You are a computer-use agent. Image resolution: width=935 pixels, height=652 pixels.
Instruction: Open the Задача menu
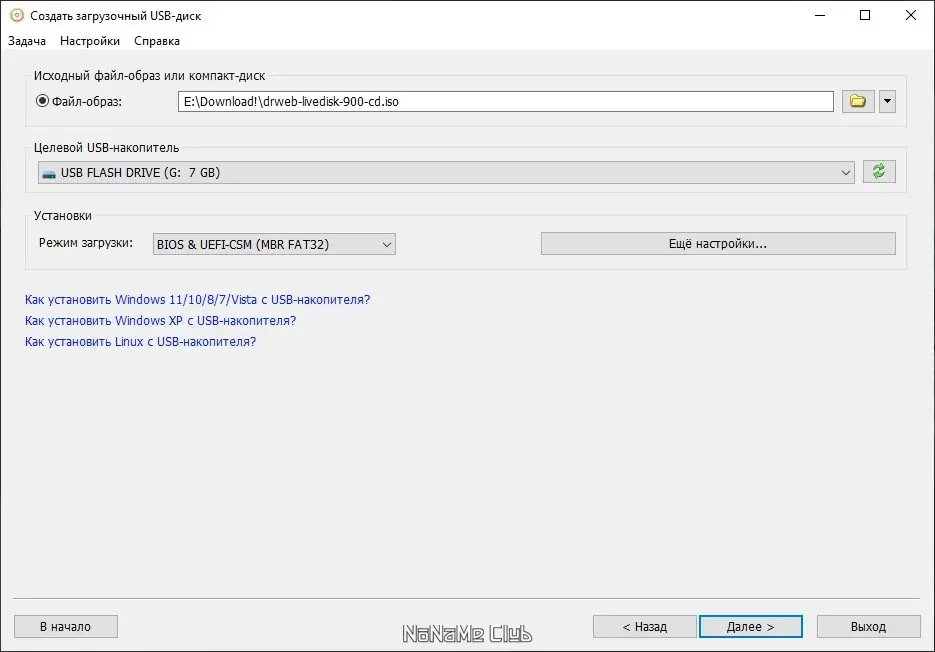27,41
